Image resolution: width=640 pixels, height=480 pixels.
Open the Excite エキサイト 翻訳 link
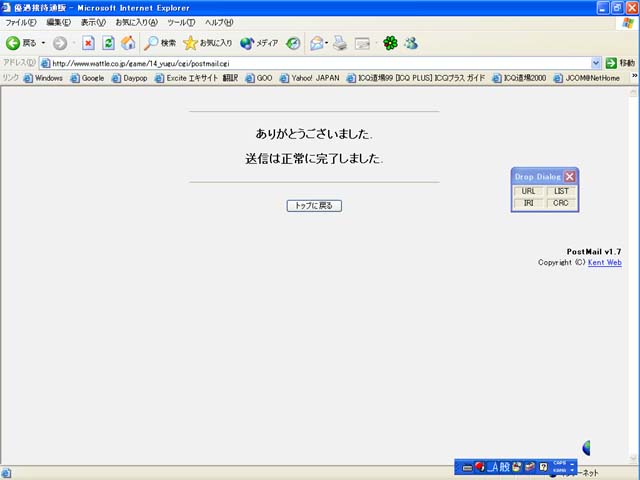pyautogui.click(x=196, y=78)
